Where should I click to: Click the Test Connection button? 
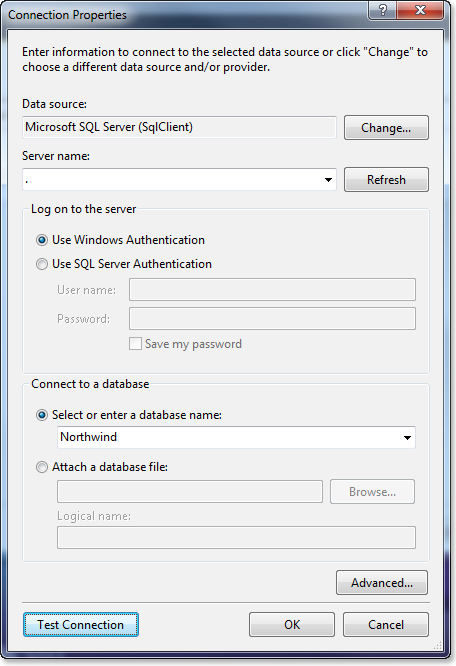click(x=81, y=625)
